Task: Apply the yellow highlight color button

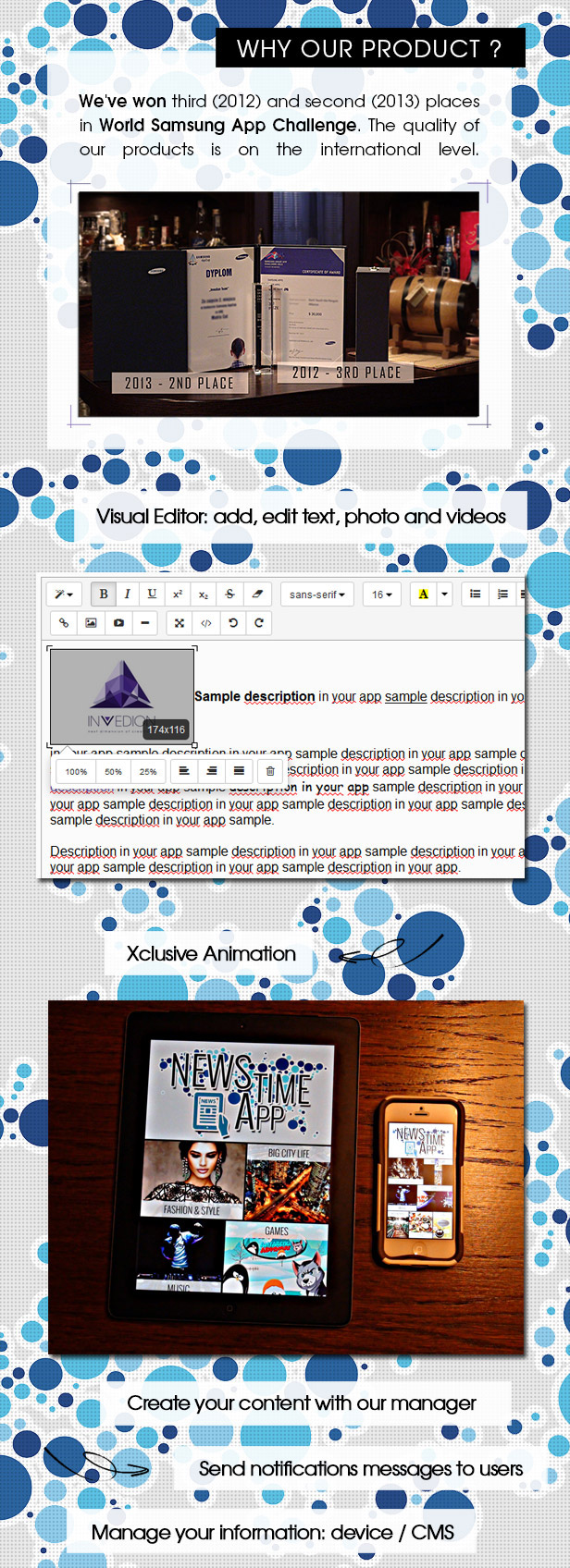Action: (423, 594)
